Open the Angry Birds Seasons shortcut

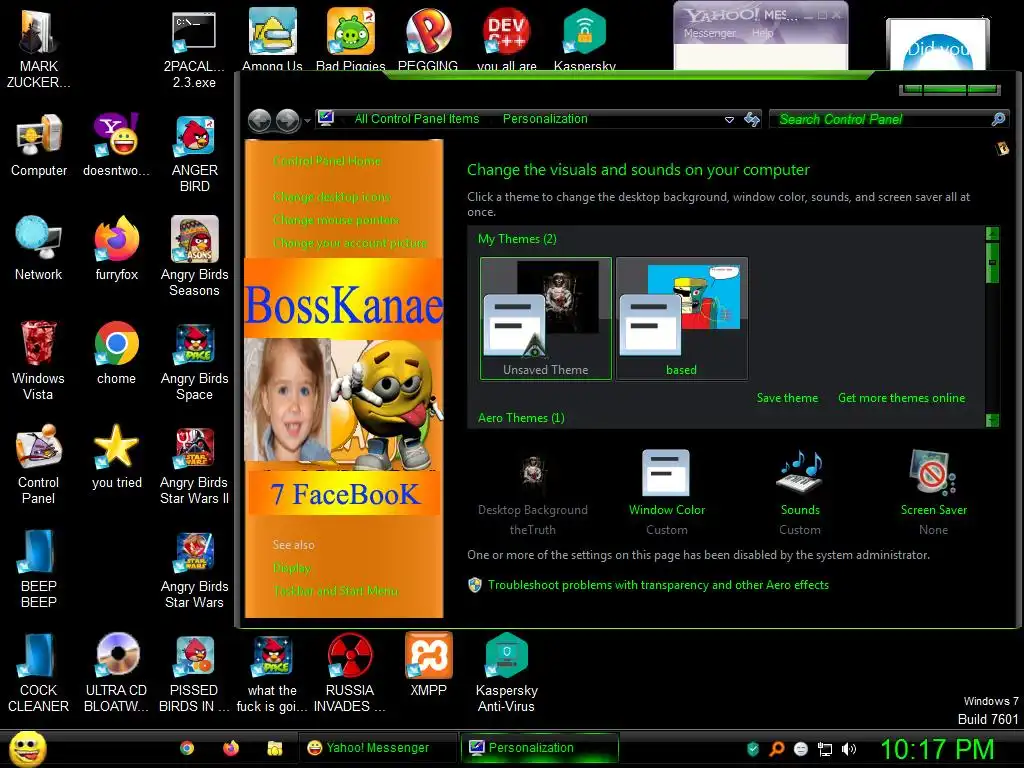(195, 256)
